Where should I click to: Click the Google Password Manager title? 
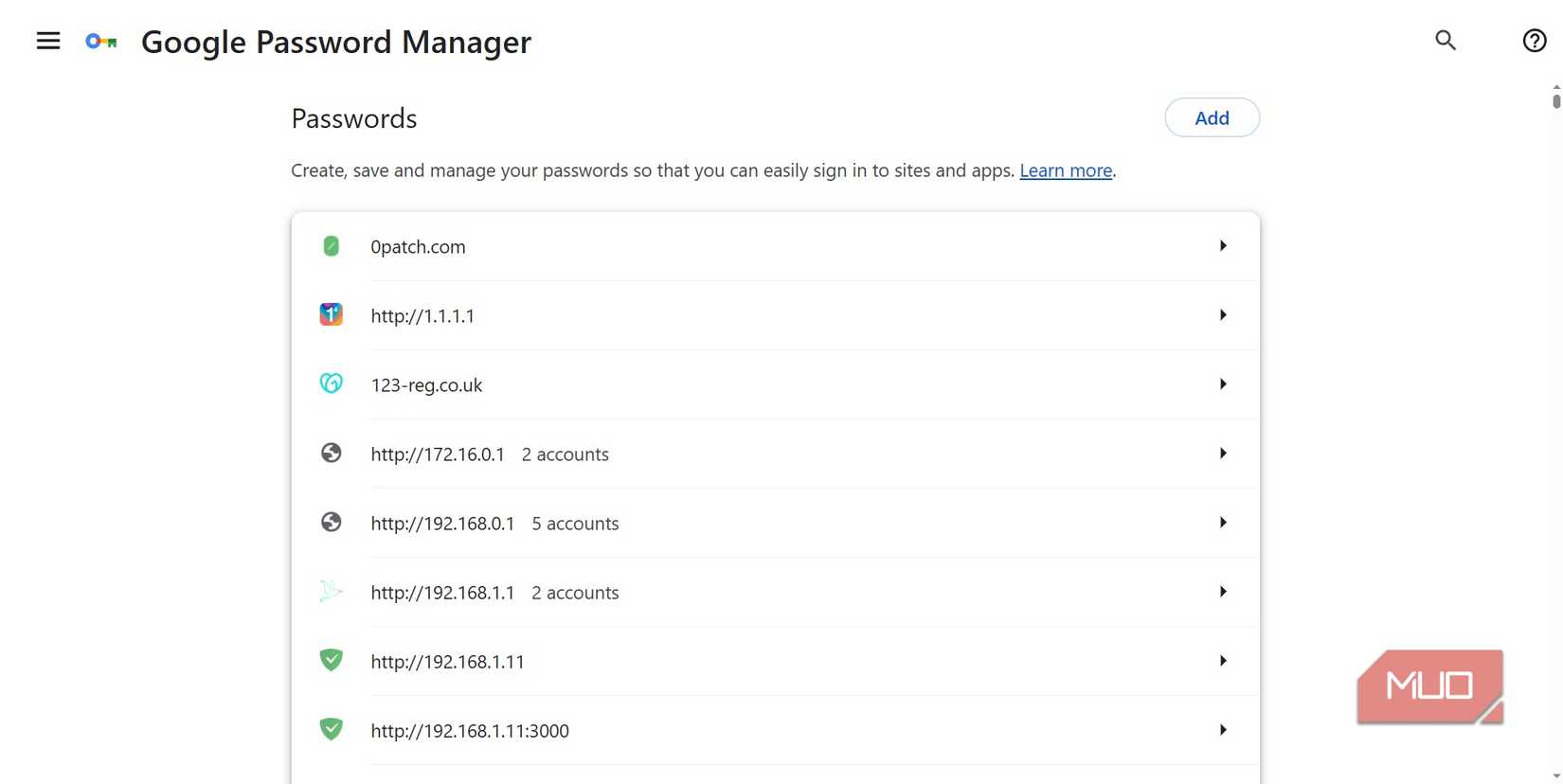tap(336, 42)
